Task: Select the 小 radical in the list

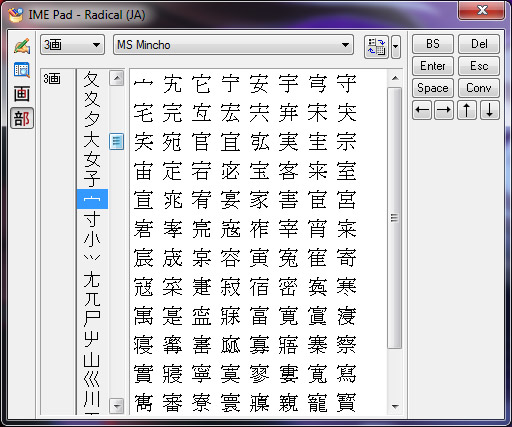Action: tap(92, 239)
